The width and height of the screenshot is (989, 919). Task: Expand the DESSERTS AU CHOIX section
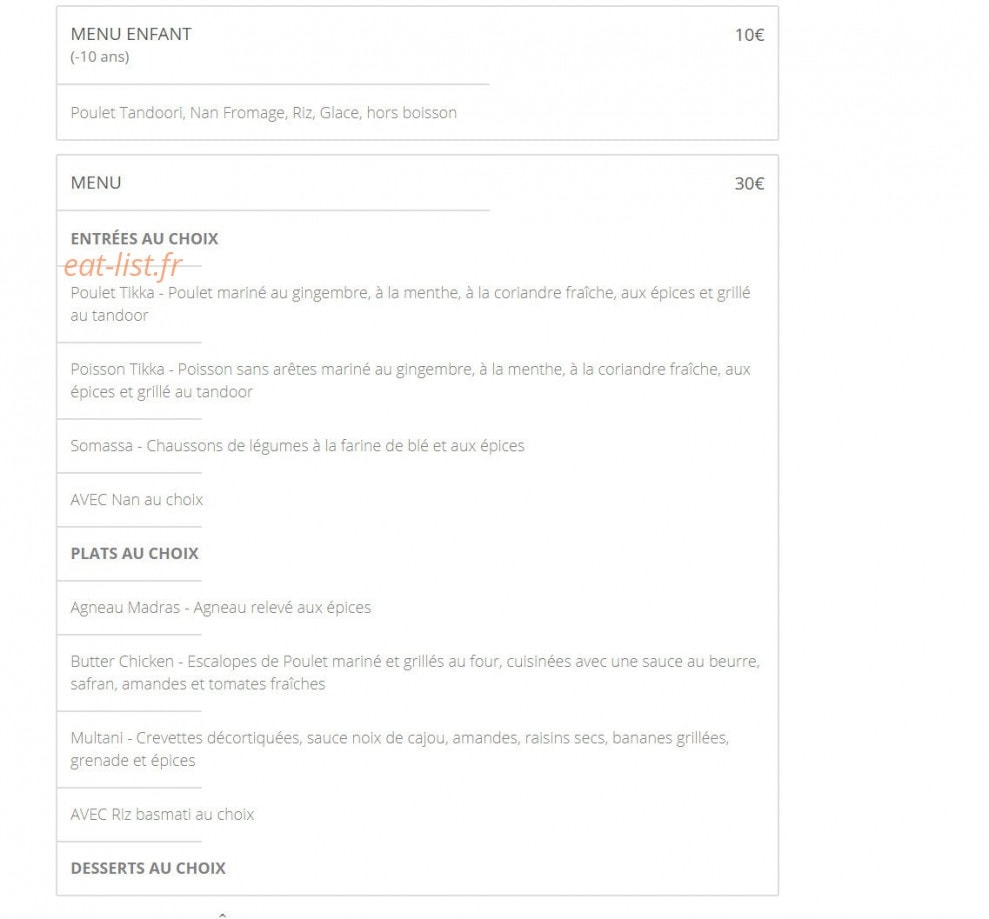148,868
